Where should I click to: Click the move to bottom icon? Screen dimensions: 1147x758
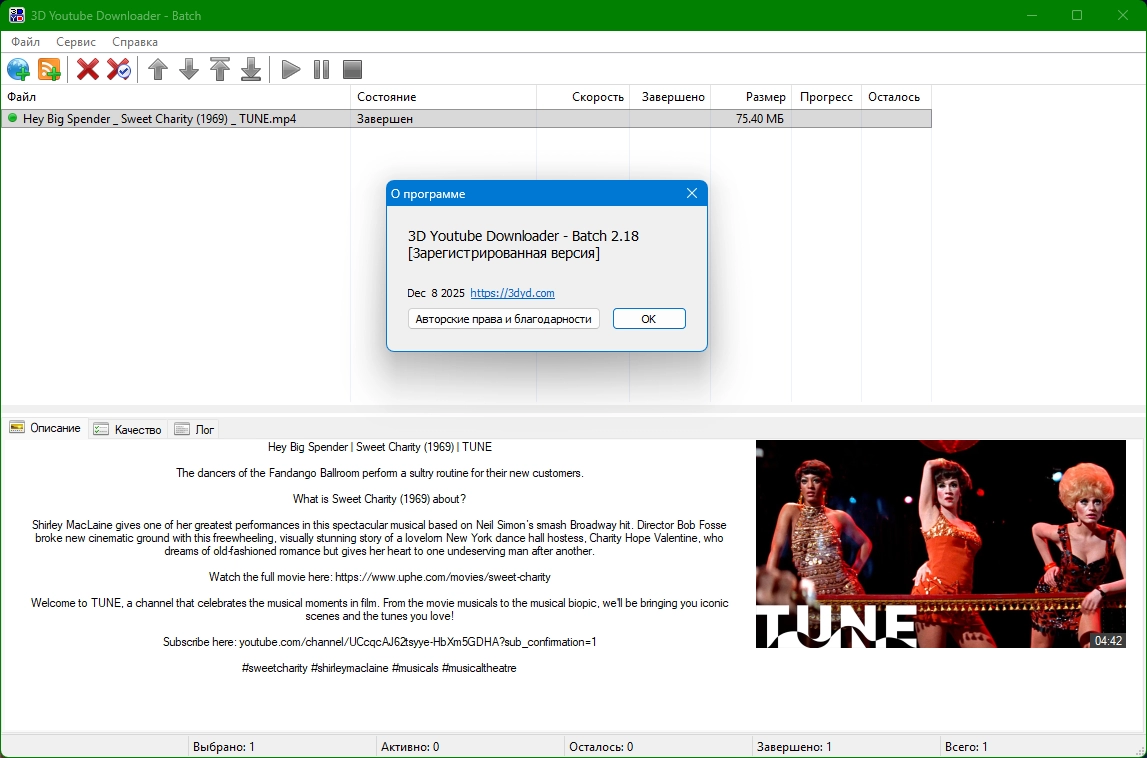(x=251, y=70)
